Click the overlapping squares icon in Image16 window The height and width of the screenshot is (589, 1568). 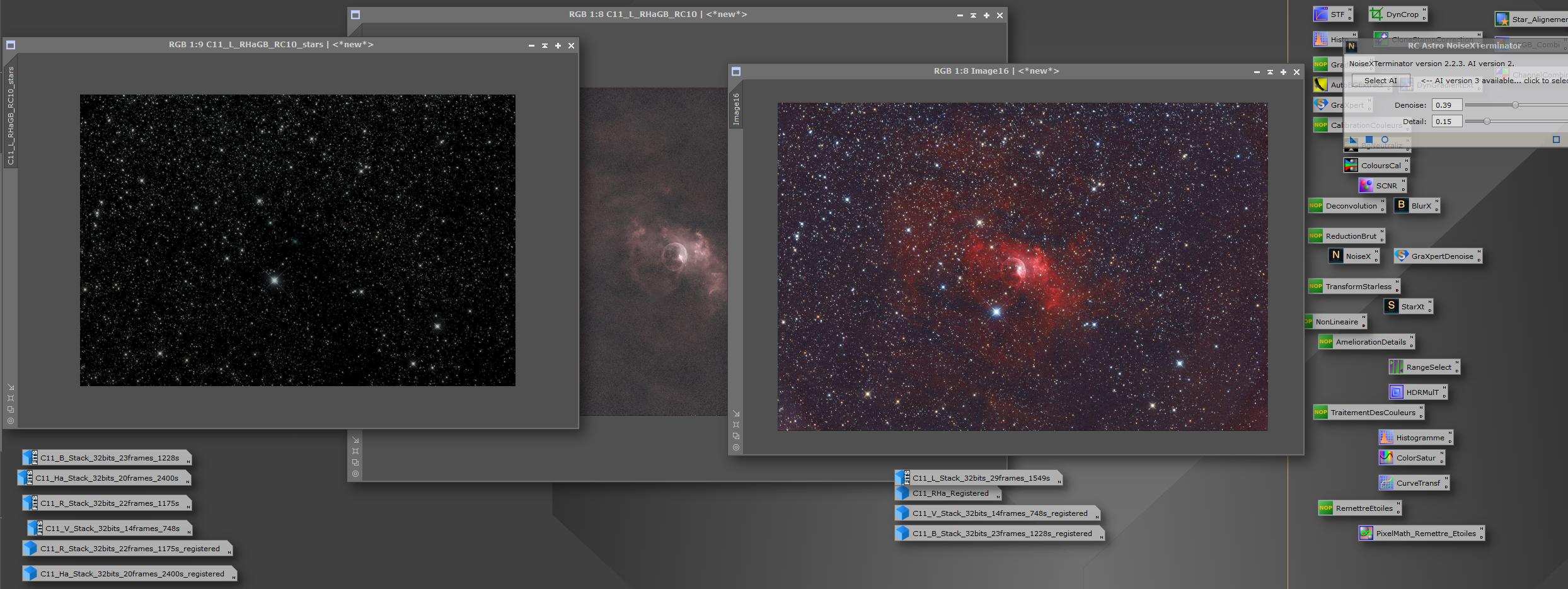tap(736, 436)
